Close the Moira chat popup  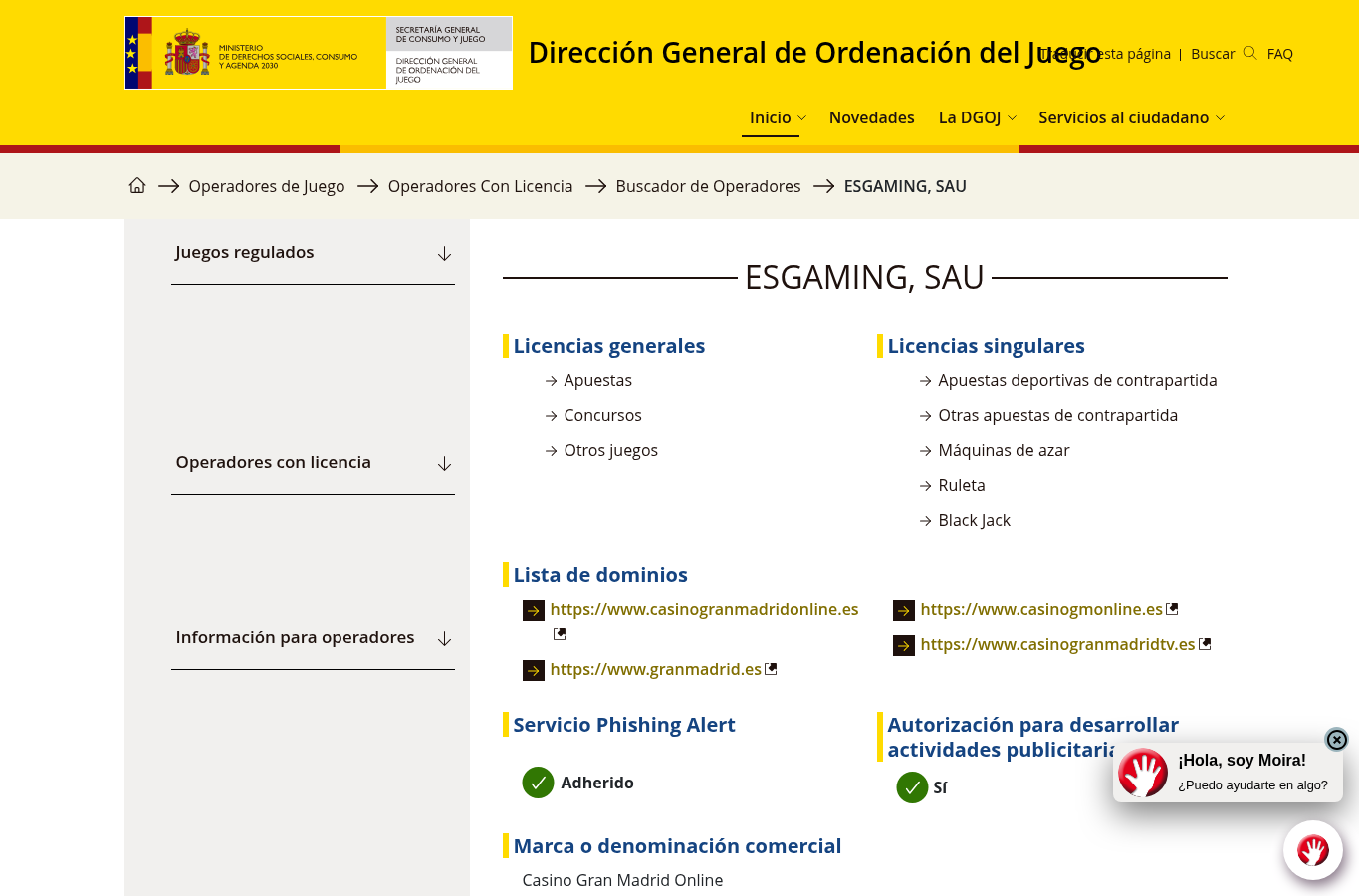click(x=1337, y=739)
